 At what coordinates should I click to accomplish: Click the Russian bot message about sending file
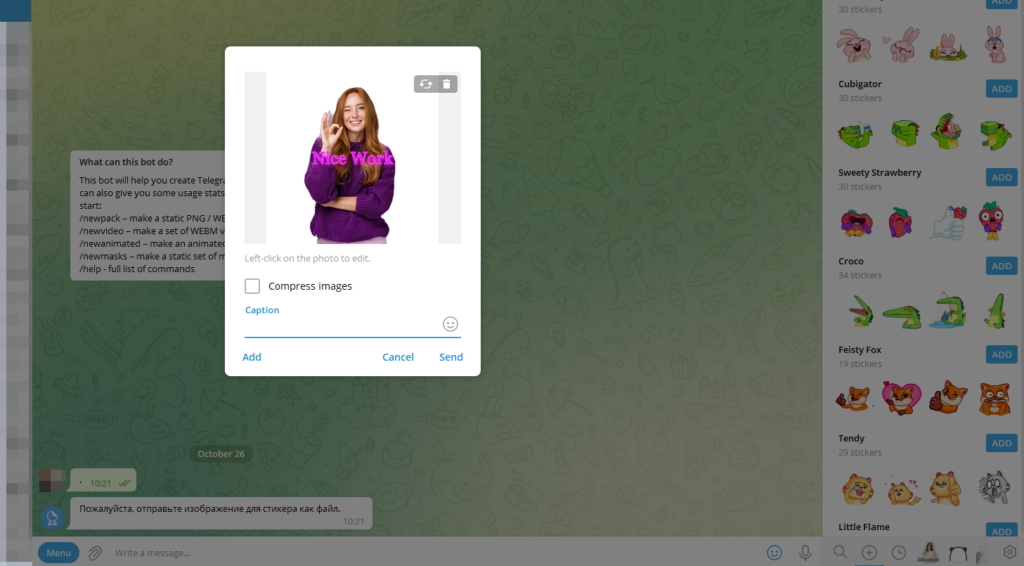221,513
